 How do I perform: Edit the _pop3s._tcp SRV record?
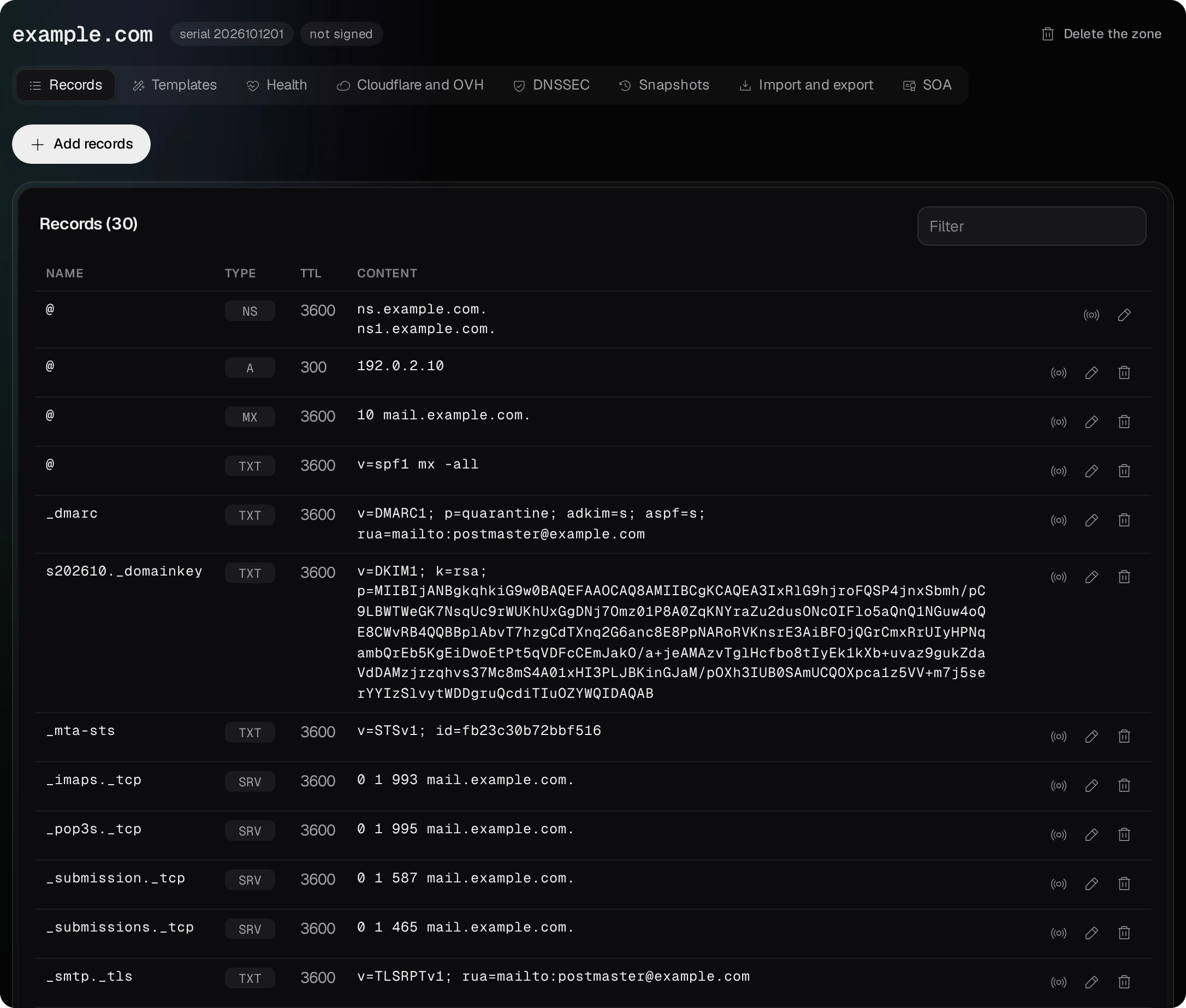pos(1091,834)
